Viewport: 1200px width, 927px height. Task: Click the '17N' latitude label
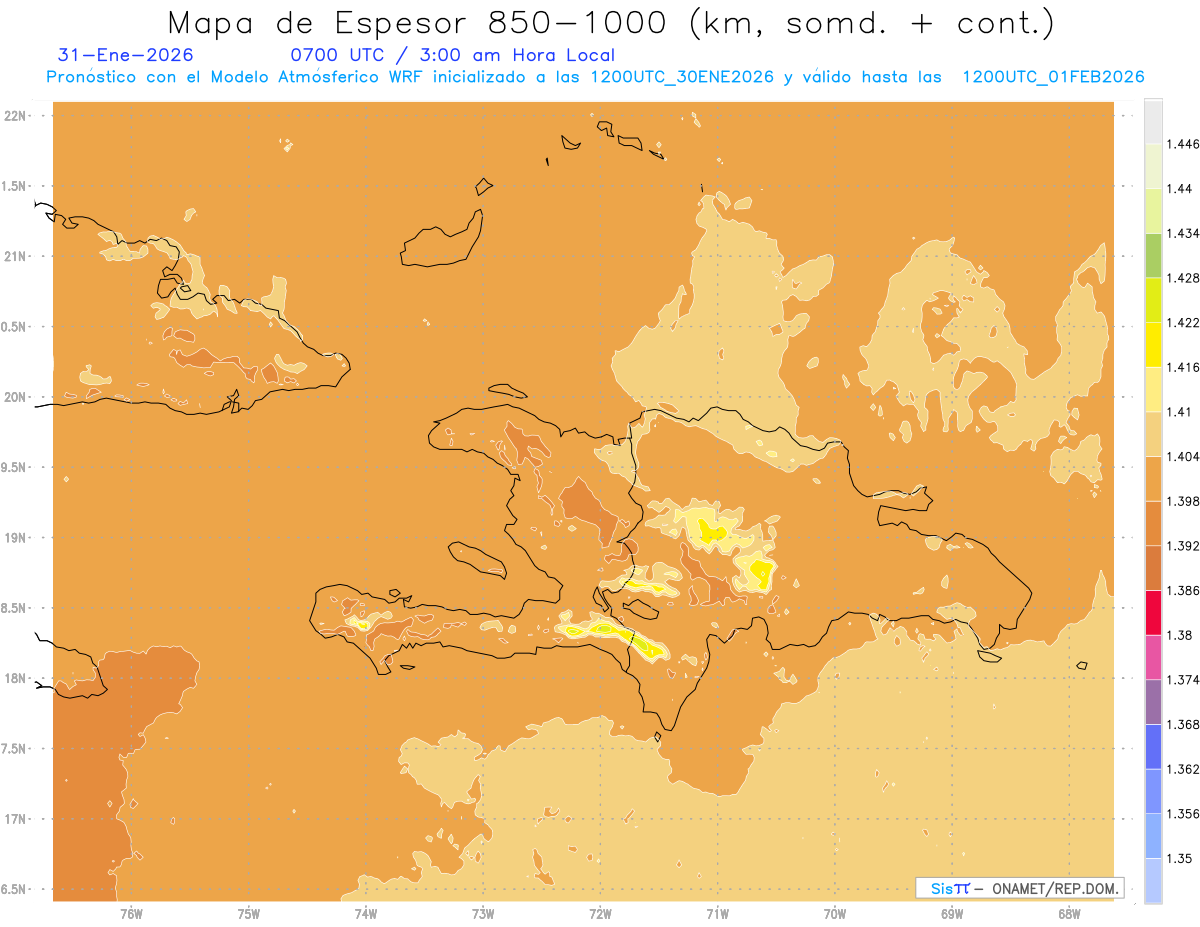[x=15, y=819]
